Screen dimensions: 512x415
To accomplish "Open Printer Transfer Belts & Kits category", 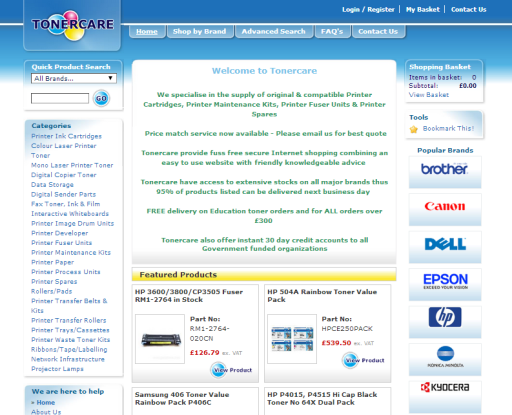I will point(69,306).
